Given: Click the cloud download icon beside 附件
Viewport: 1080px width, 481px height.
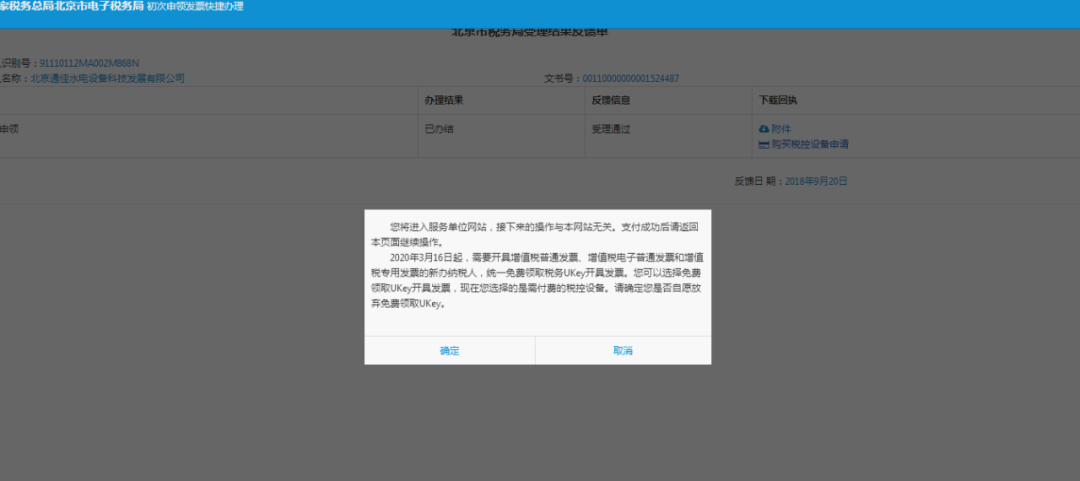Looking at the screenshot, I should [x=764, y=129].
